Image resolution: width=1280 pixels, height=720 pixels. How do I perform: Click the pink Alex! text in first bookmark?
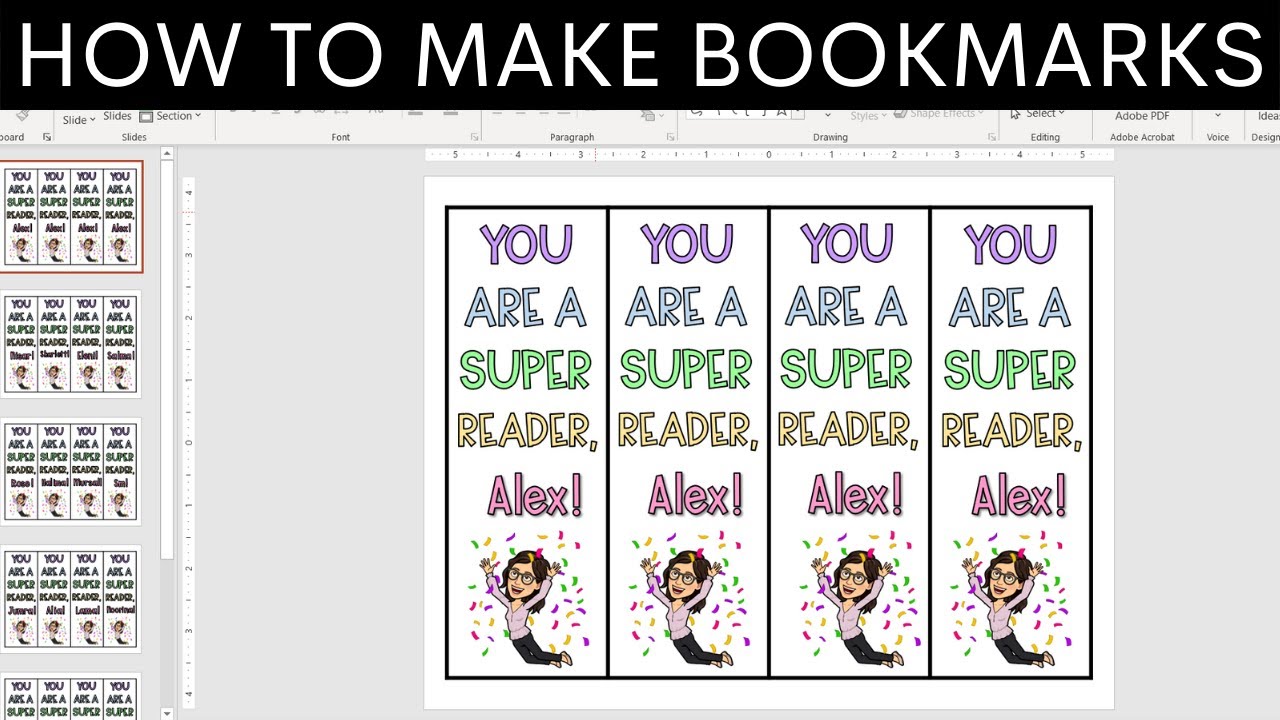[x=534, y=496]
